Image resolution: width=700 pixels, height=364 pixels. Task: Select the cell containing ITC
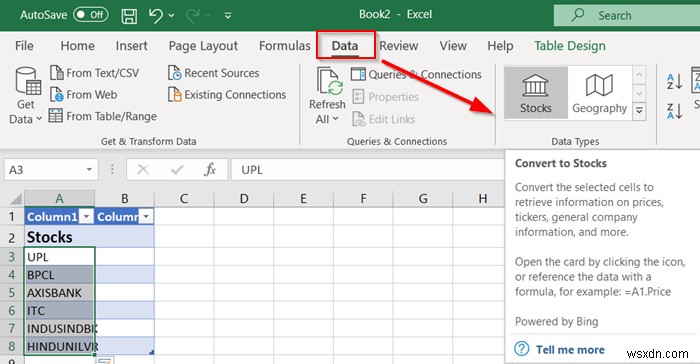59,310
